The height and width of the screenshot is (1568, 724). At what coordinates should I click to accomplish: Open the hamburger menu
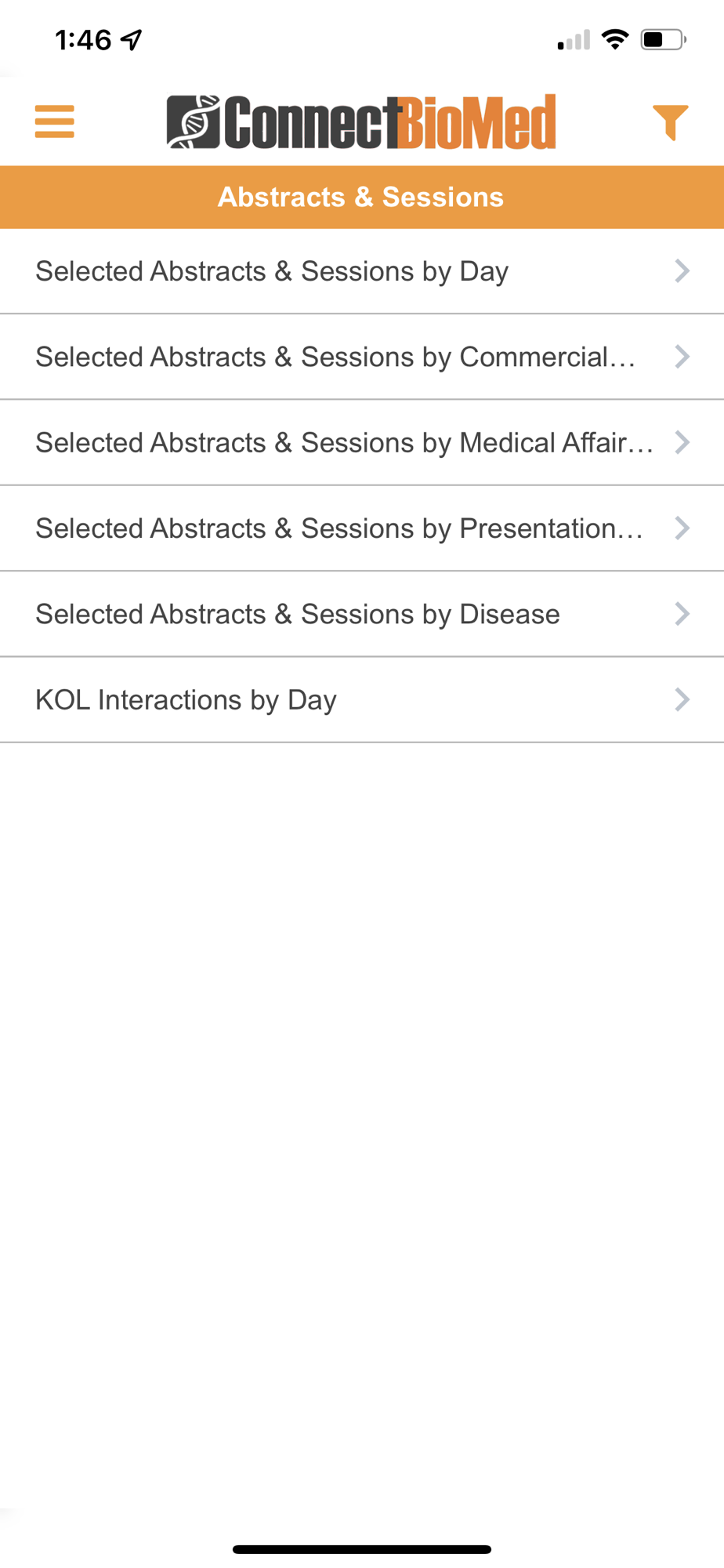click(x=54, y=122)
